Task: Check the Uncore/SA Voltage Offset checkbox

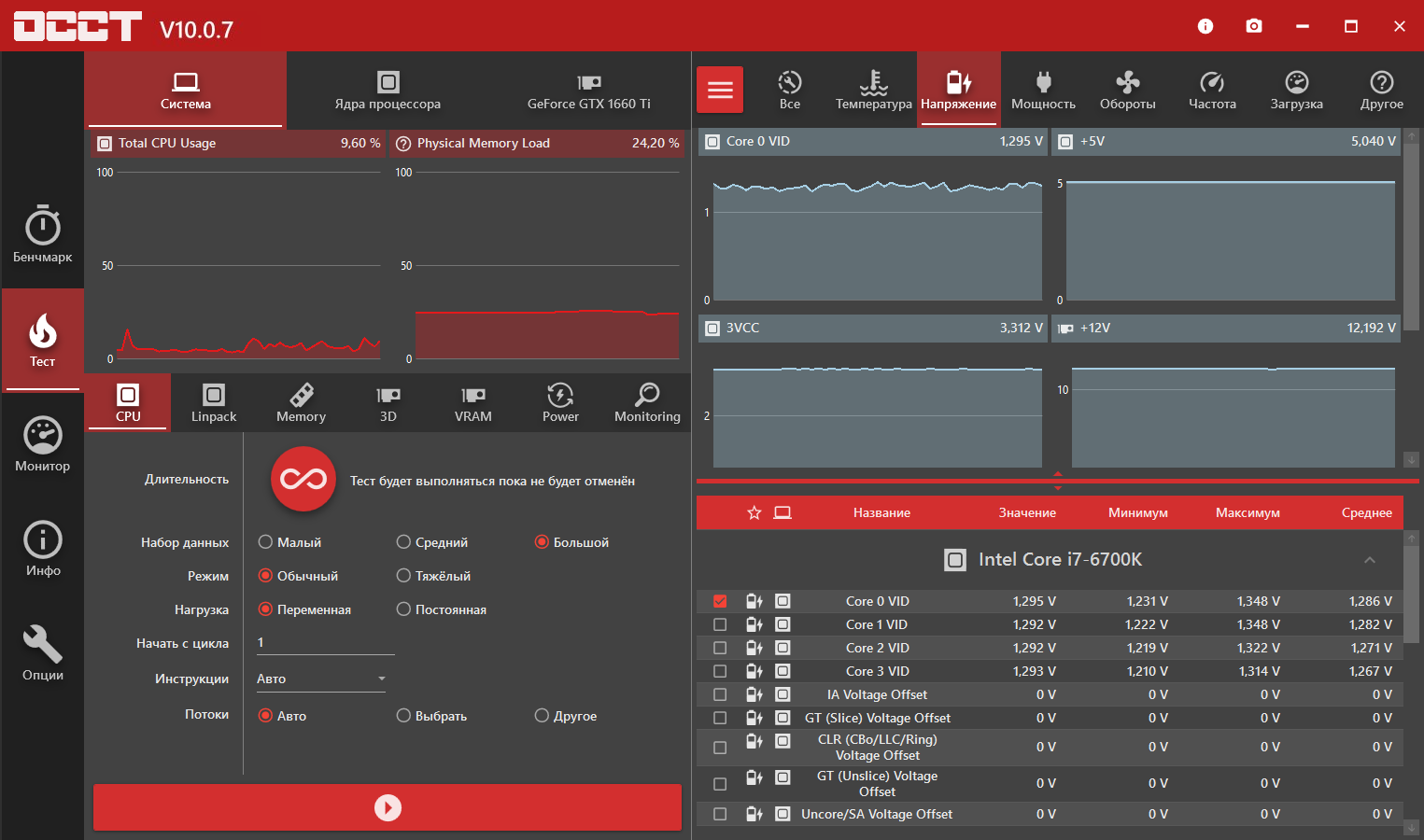Action: pos(720,814)
